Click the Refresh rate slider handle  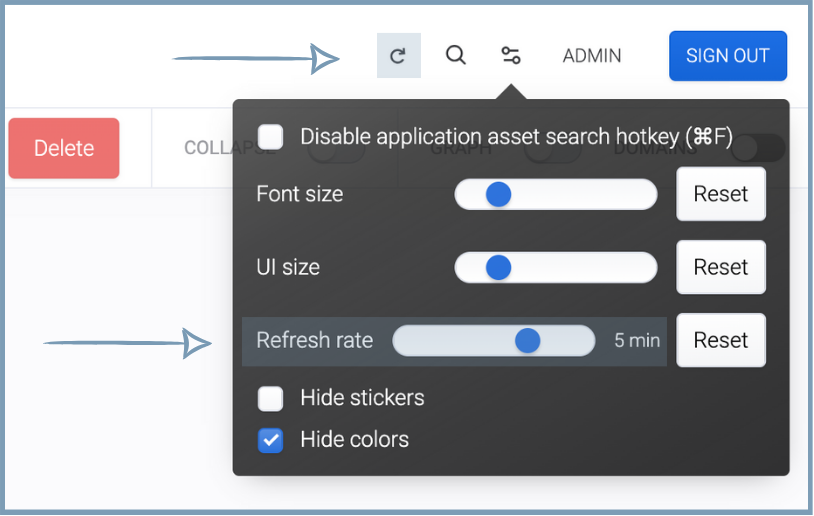coord(528,341)
